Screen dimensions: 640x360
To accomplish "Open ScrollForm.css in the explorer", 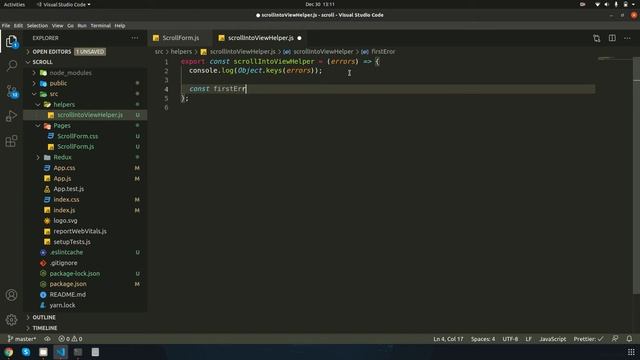I will click(78, 136).
